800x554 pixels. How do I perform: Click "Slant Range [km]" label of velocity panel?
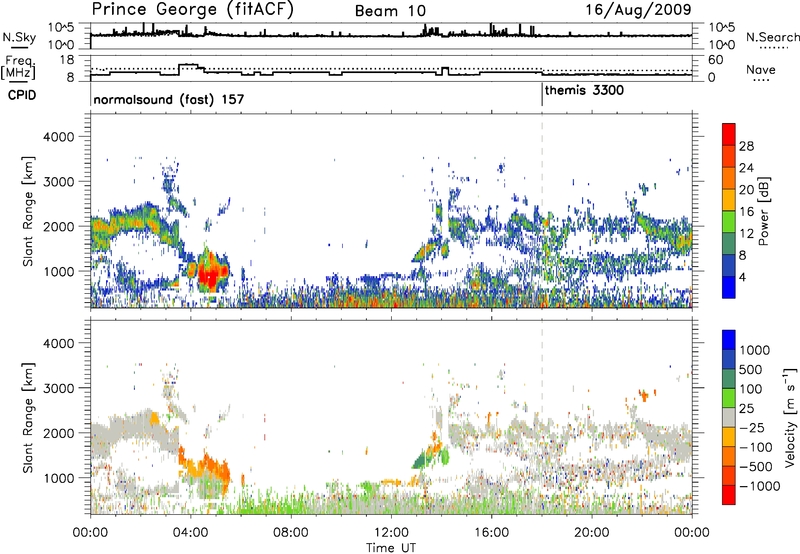[x=28, y=418]
